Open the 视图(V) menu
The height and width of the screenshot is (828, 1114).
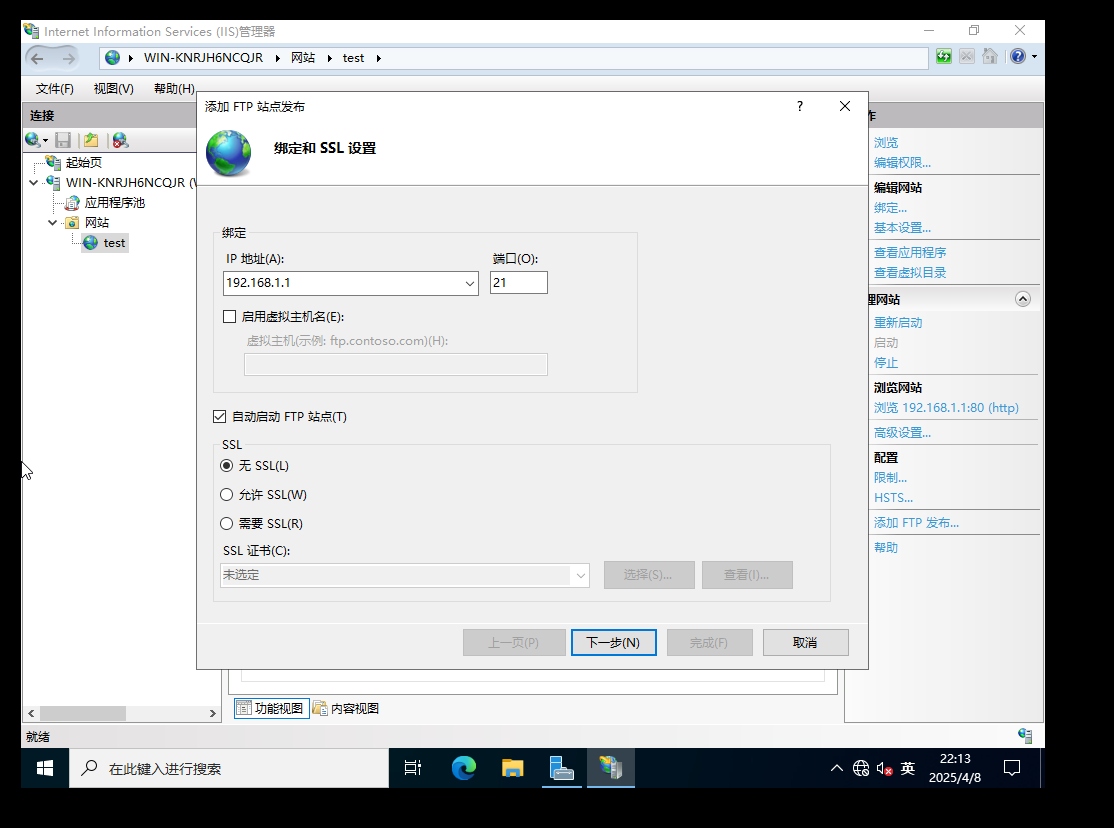coord(114,88)
